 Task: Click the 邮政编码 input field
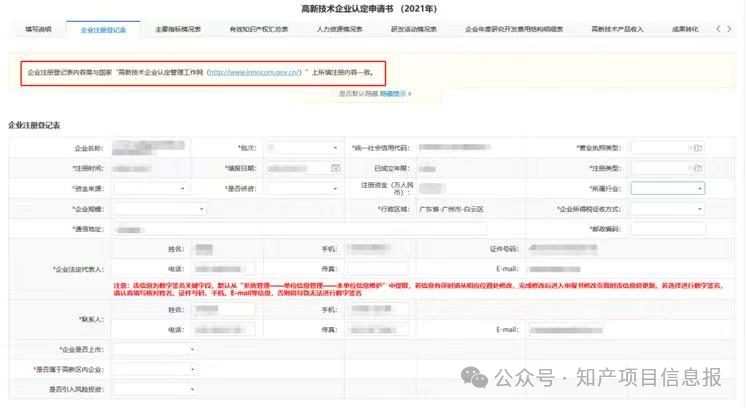tap(668, 229)
